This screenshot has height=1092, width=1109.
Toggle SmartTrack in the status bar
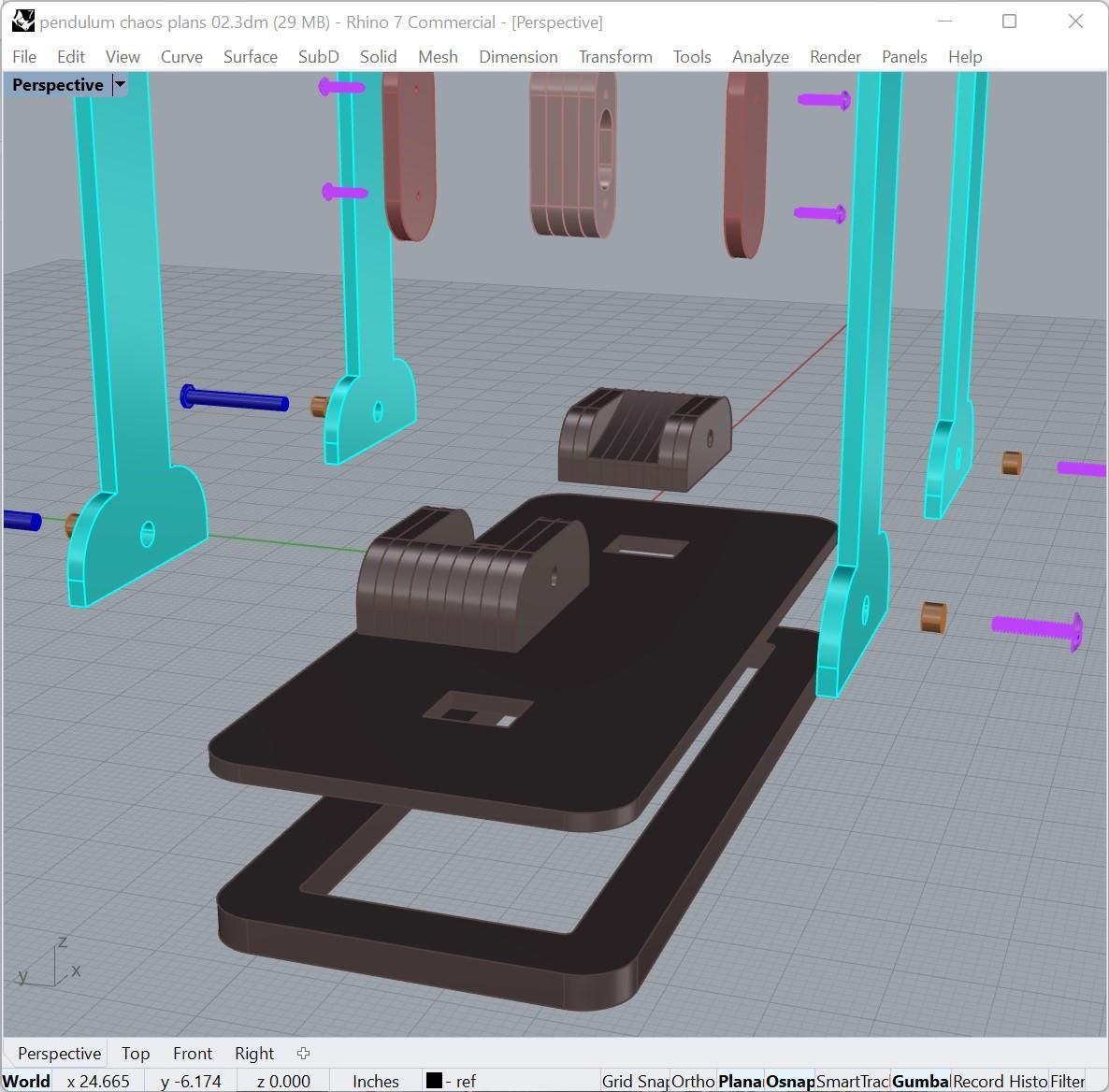coord(852,1081)
